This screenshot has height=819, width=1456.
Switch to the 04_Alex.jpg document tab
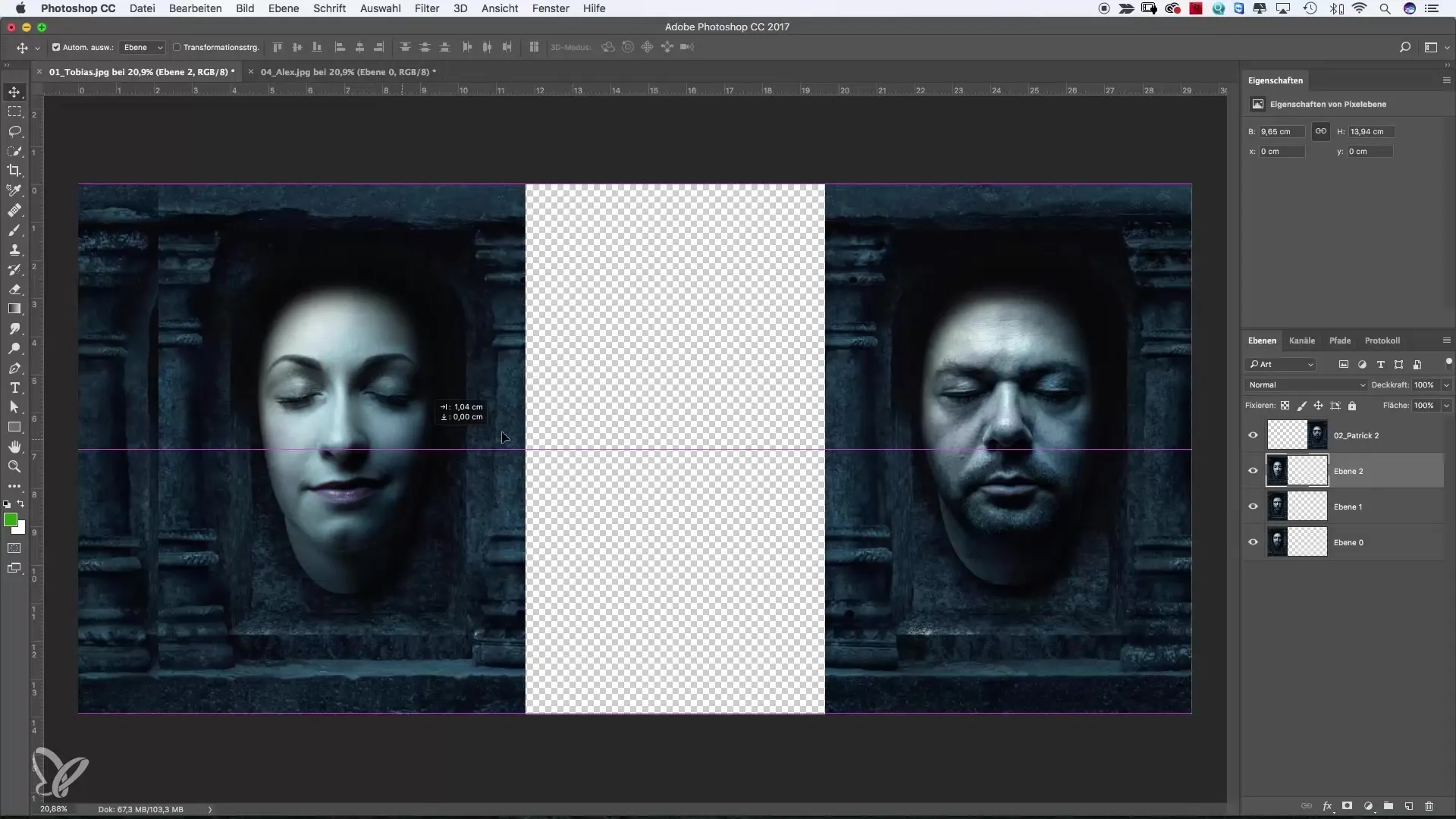point(348,72)
